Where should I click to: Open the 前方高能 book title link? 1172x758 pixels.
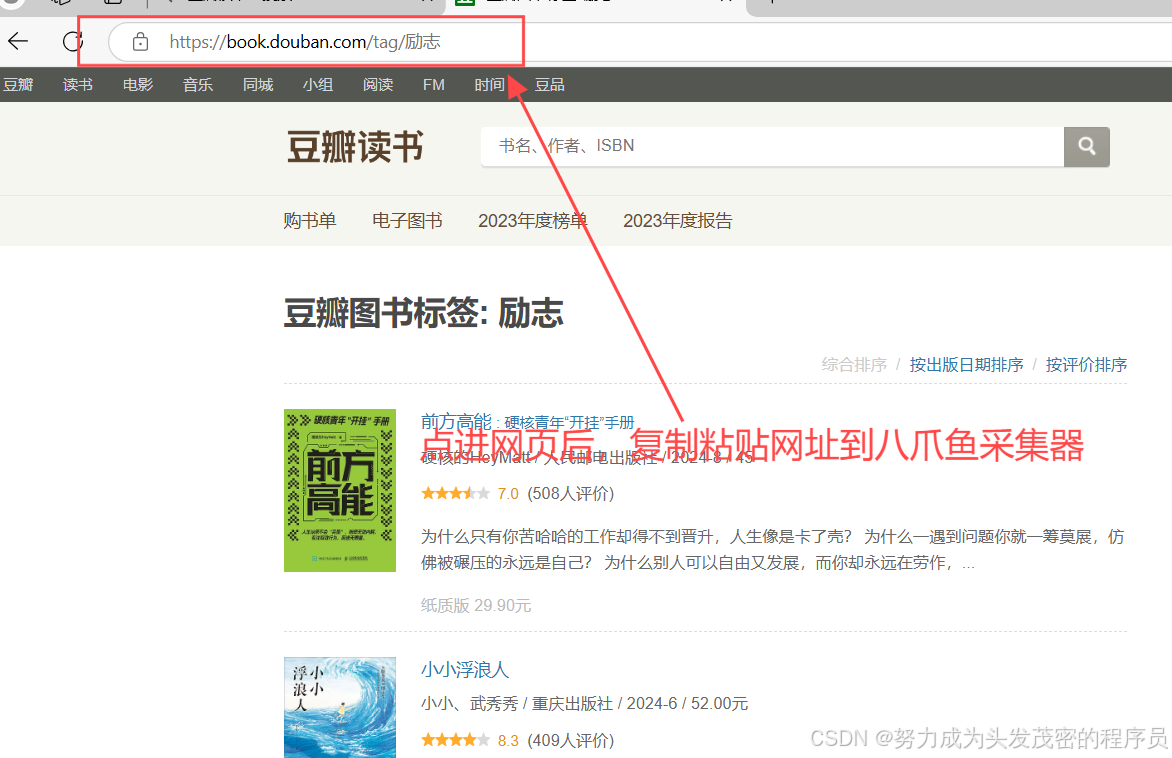pos(528,422)
